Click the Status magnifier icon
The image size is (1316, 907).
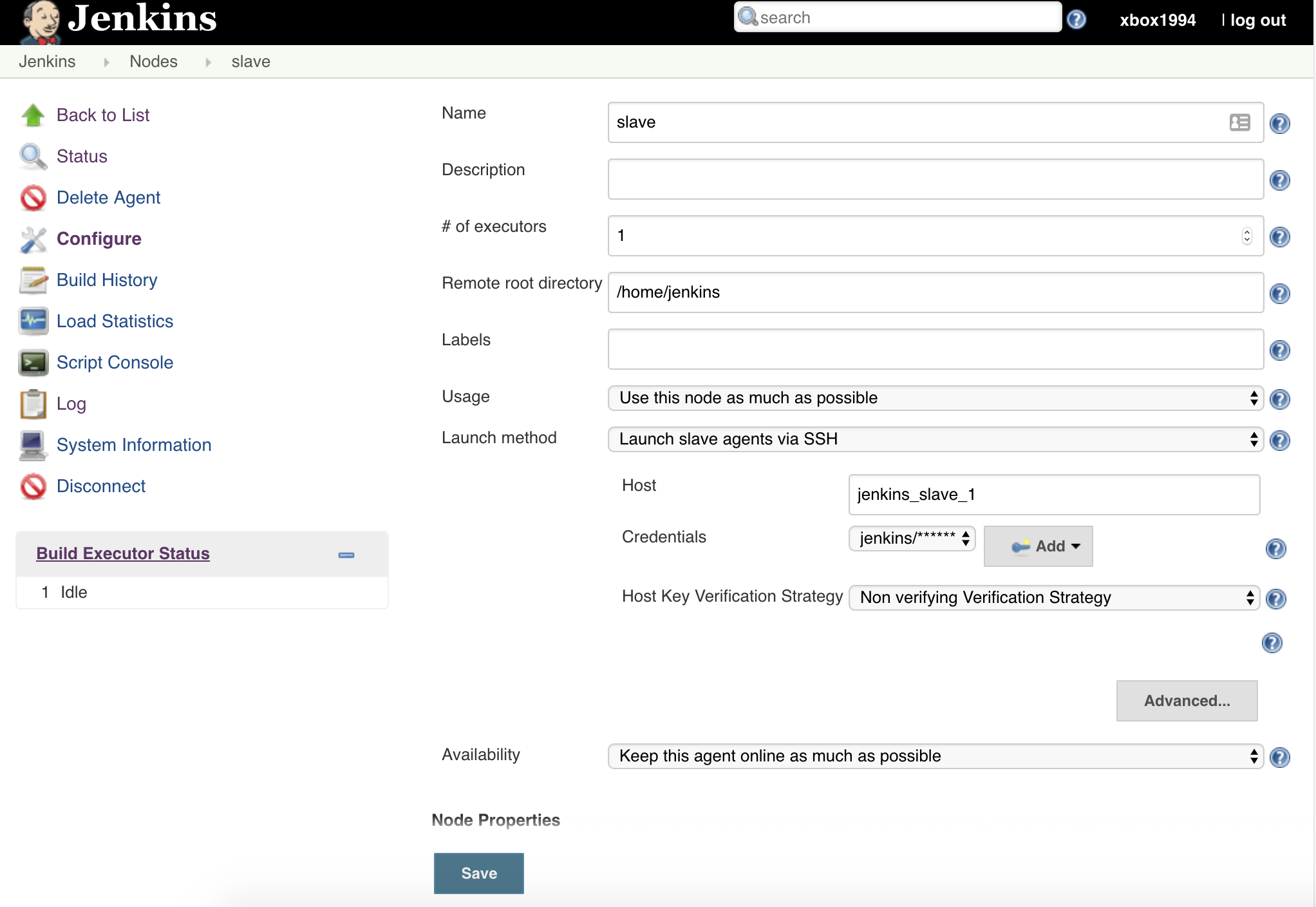point(33,157)
